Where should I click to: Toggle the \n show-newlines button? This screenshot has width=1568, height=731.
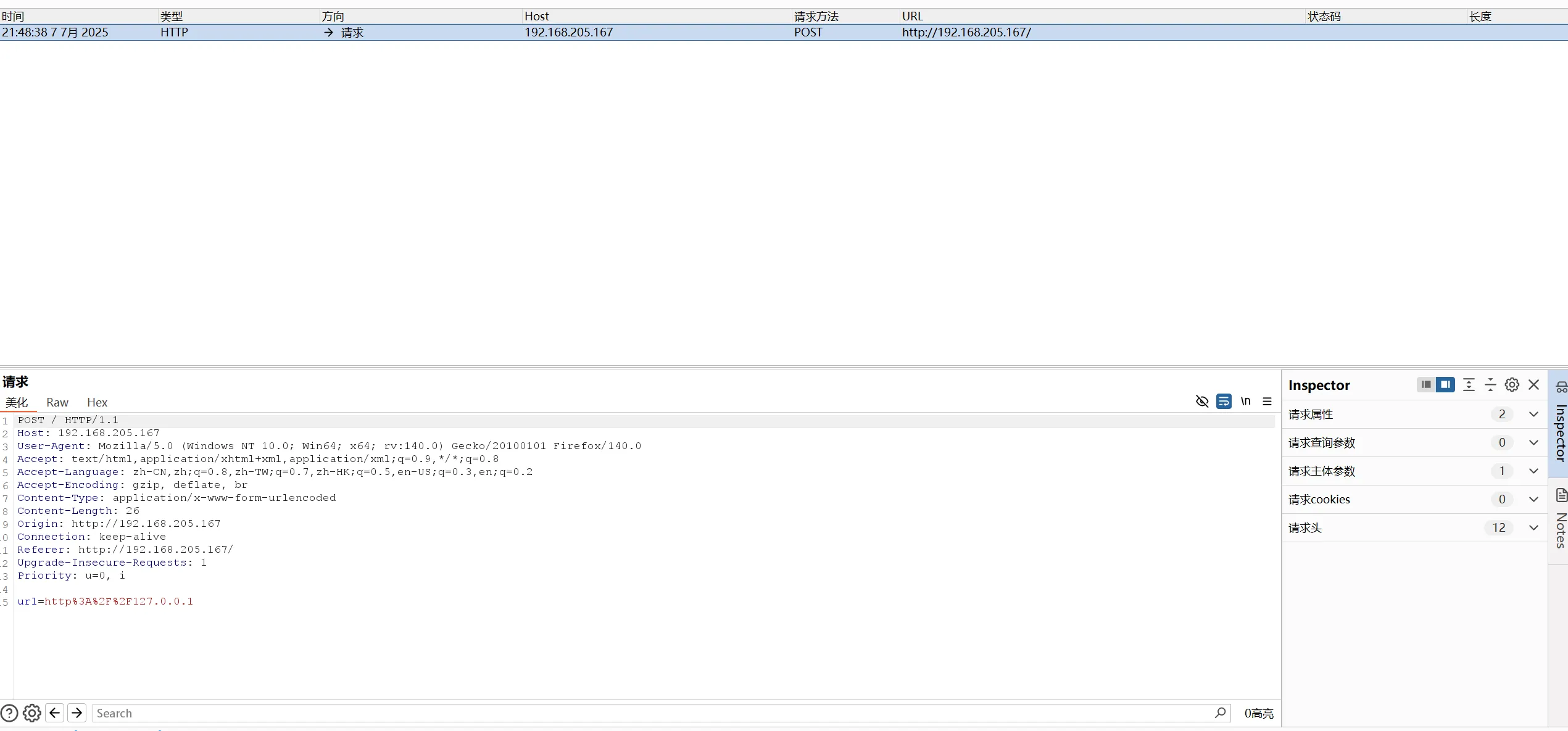1245,402
